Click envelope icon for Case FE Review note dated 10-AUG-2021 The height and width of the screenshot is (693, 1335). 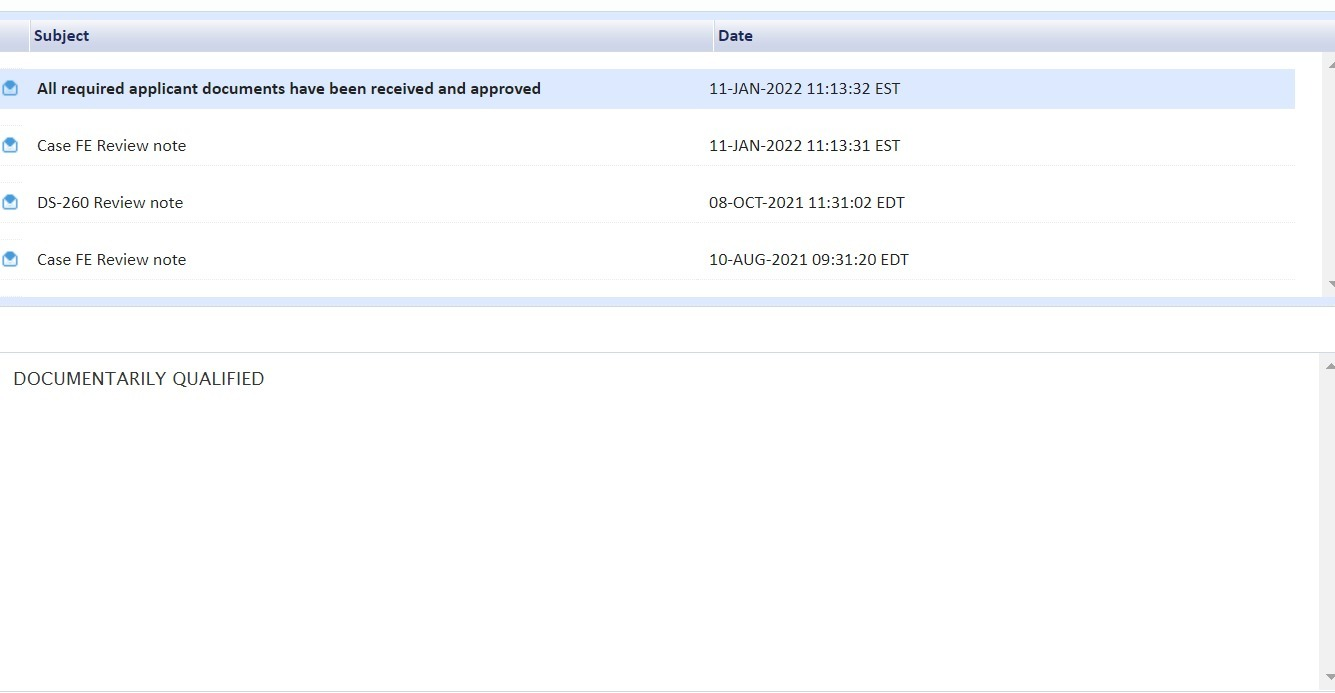pos(10,259)
